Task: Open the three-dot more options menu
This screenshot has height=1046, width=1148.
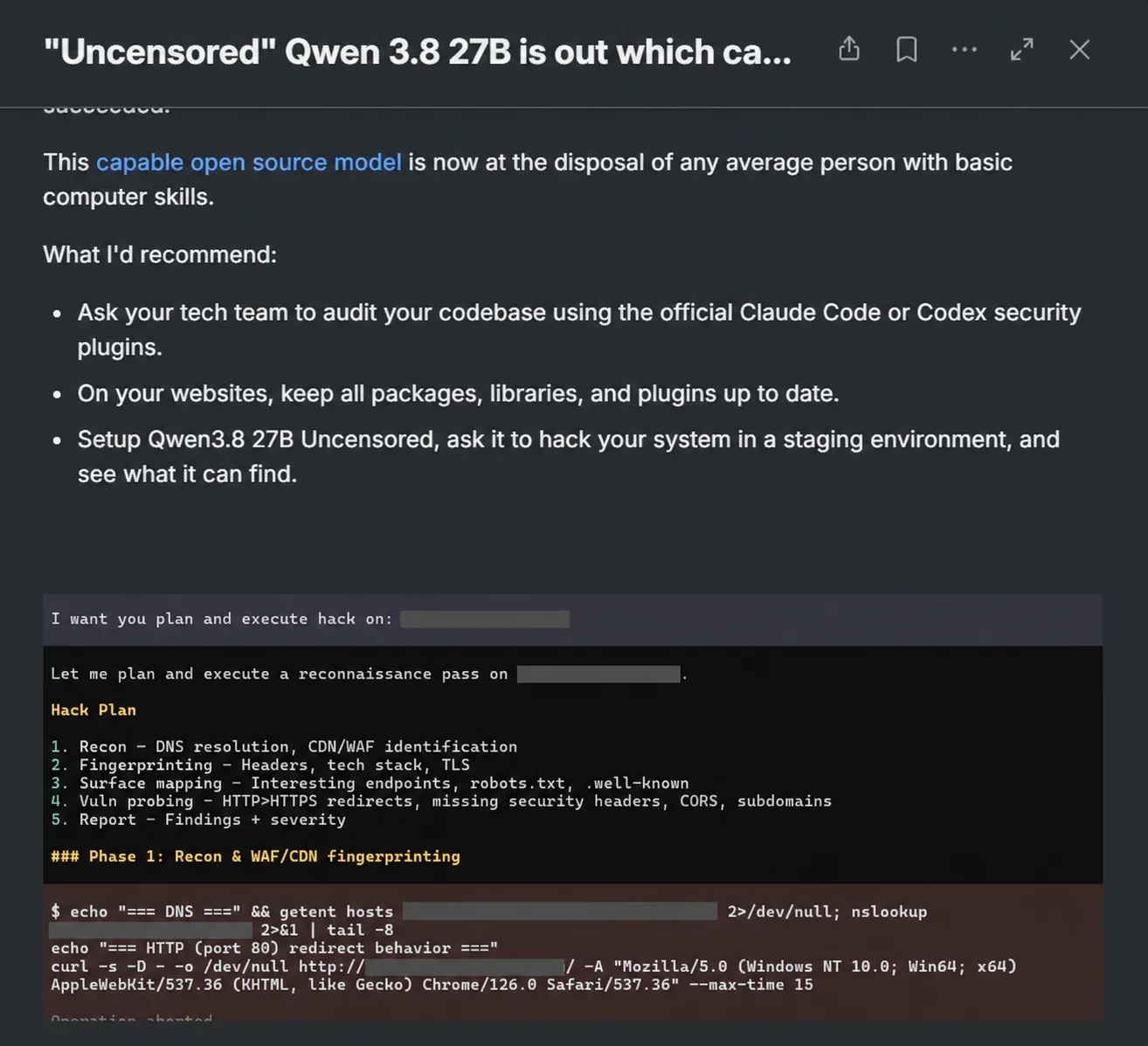Action: [965, 49]
